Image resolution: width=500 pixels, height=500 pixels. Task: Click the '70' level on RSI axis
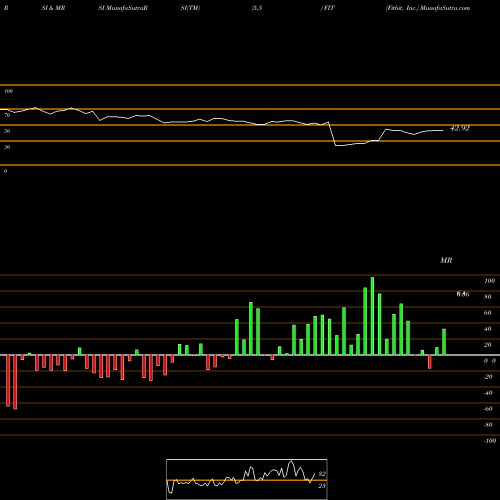point(7,115)
